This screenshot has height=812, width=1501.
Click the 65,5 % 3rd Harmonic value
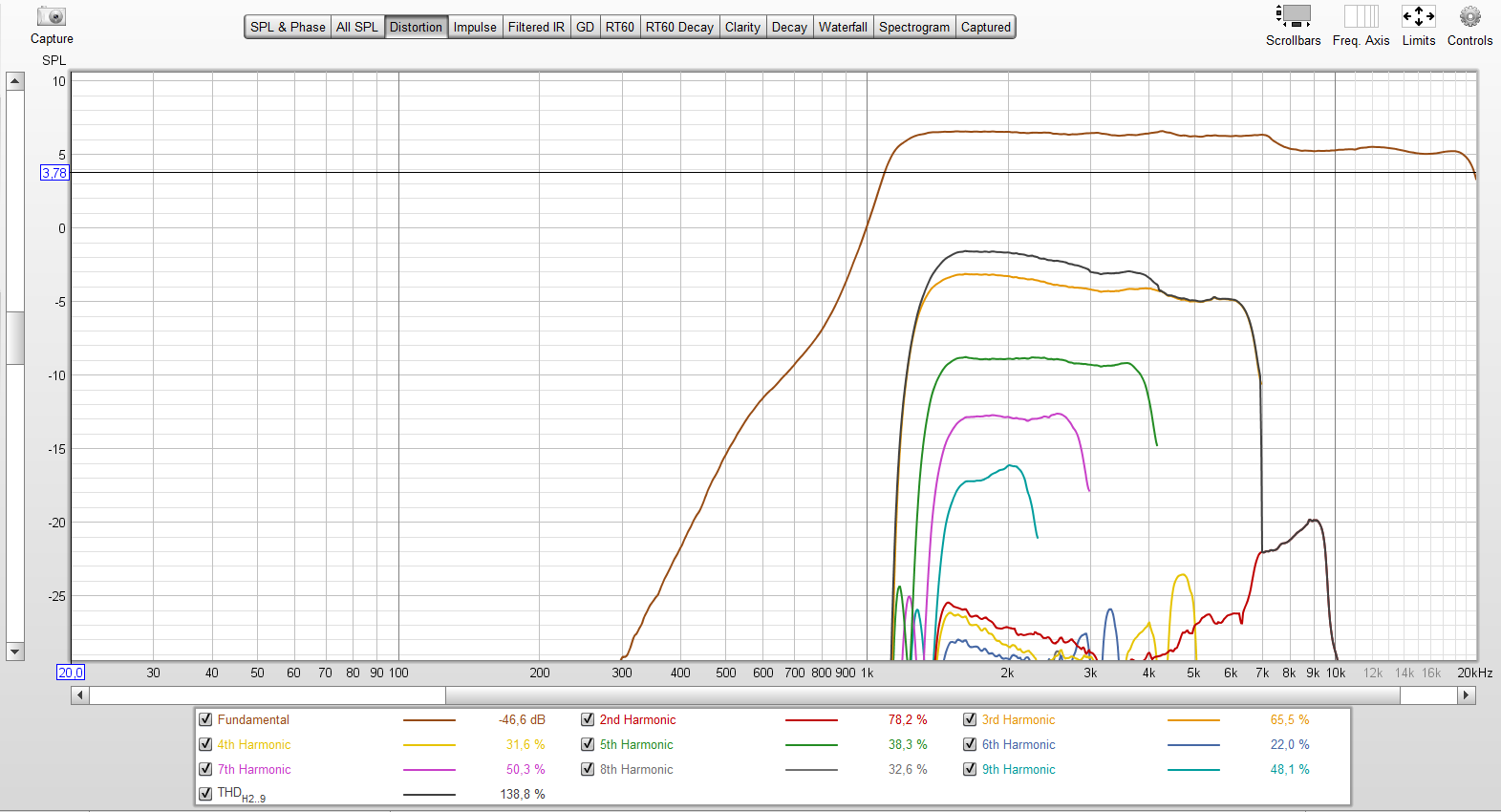tap(1290, 719)
